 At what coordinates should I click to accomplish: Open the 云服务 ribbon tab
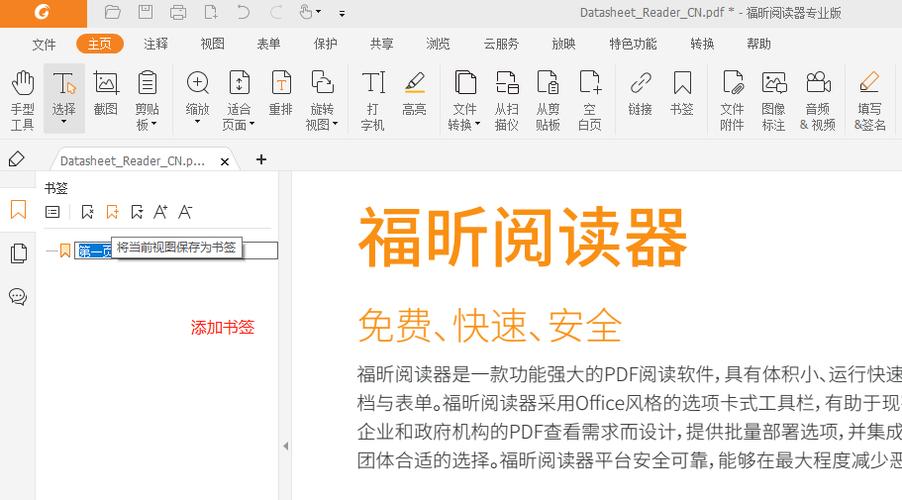coord(501,44)
